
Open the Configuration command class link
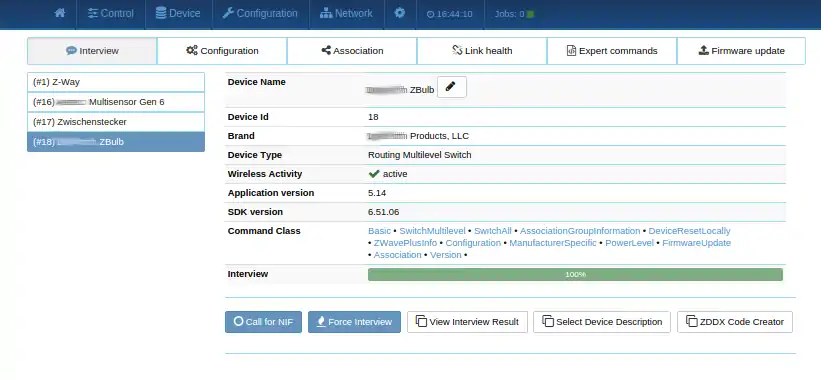pos(473,243)
